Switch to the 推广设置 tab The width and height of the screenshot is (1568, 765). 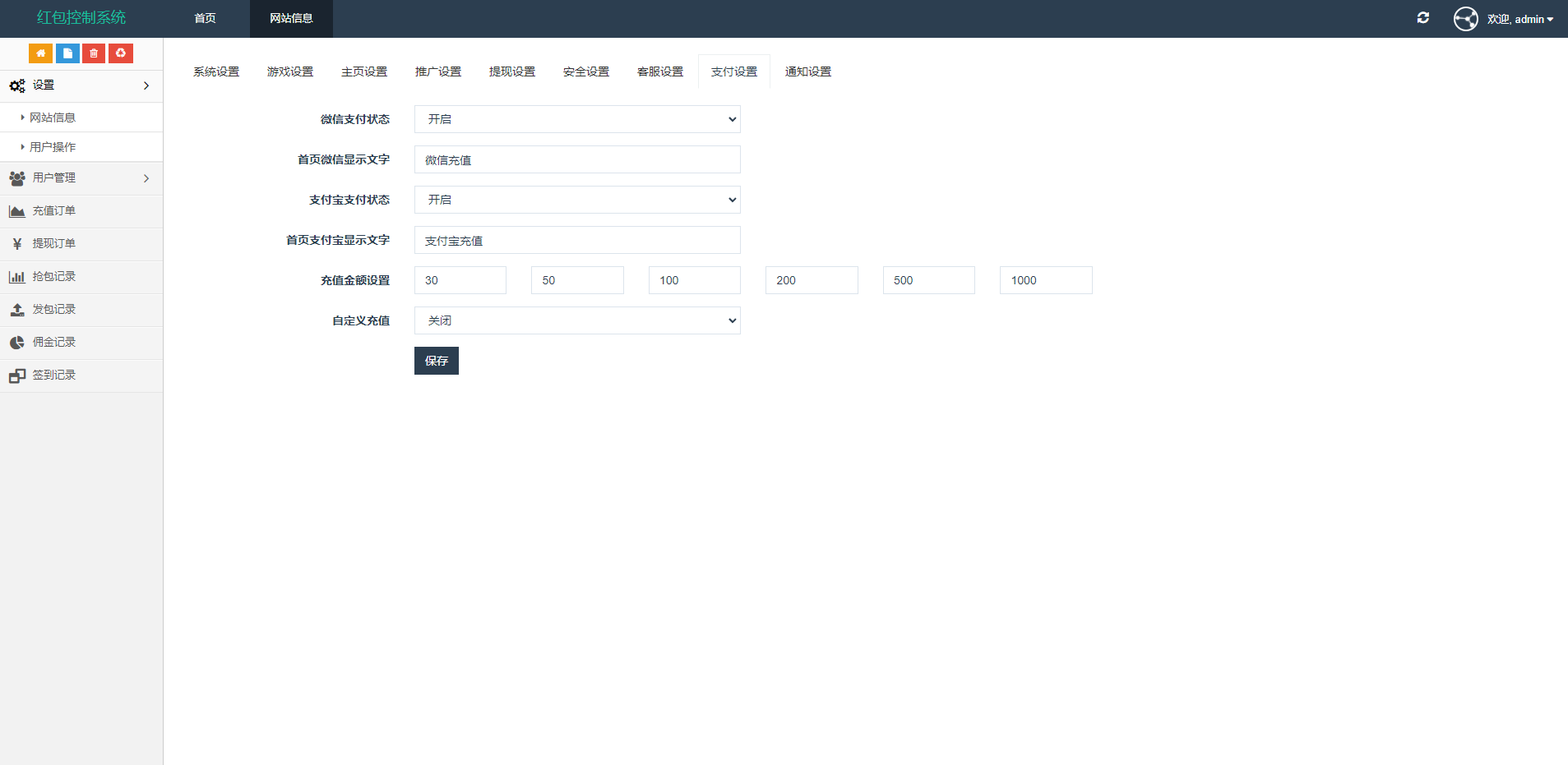pyautogui.click(x=438, y=71)
